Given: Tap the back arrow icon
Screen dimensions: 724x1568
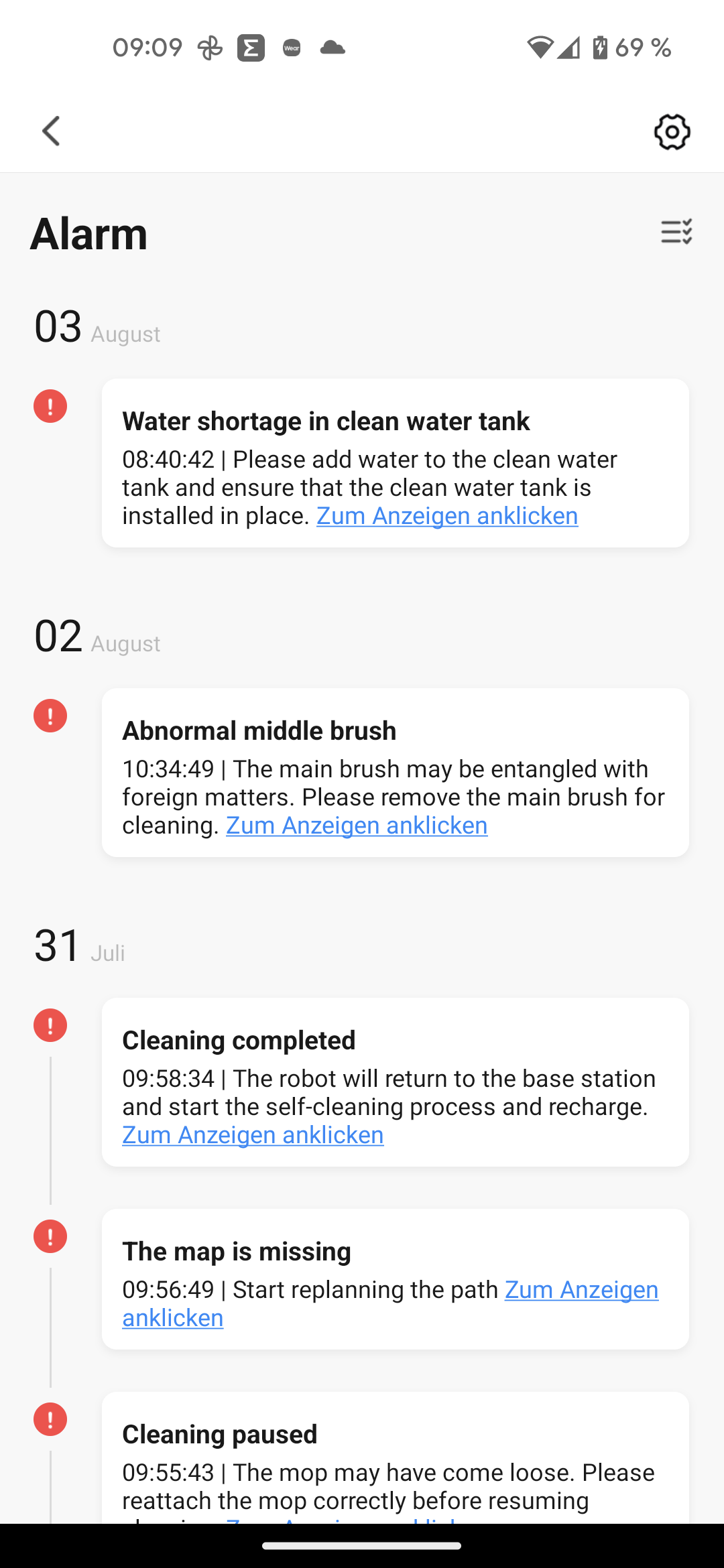Looking at the screenshot, I should click(x=52, y=131).
